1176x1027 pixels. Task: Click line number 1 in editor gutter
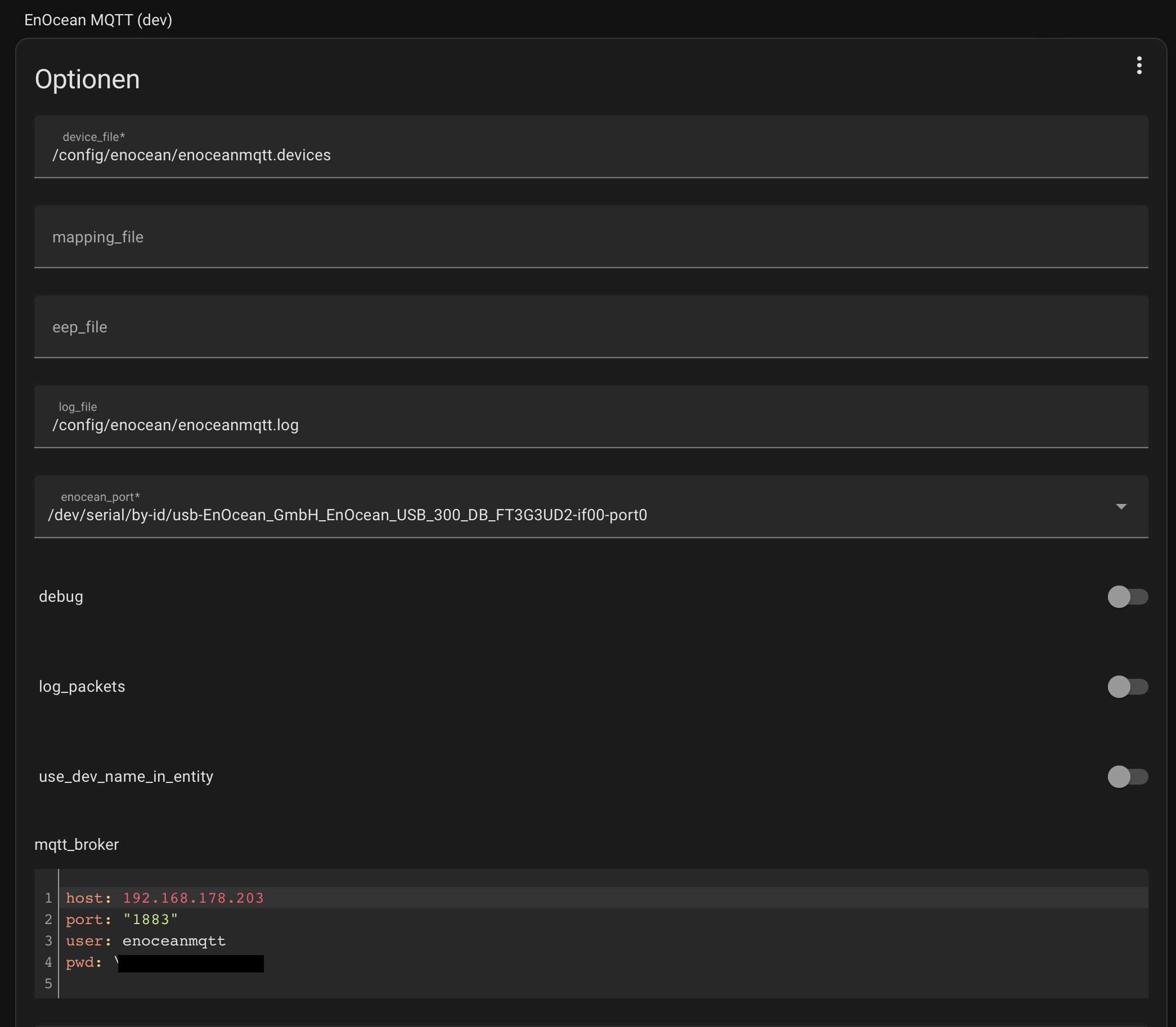(x=48, y=898)
